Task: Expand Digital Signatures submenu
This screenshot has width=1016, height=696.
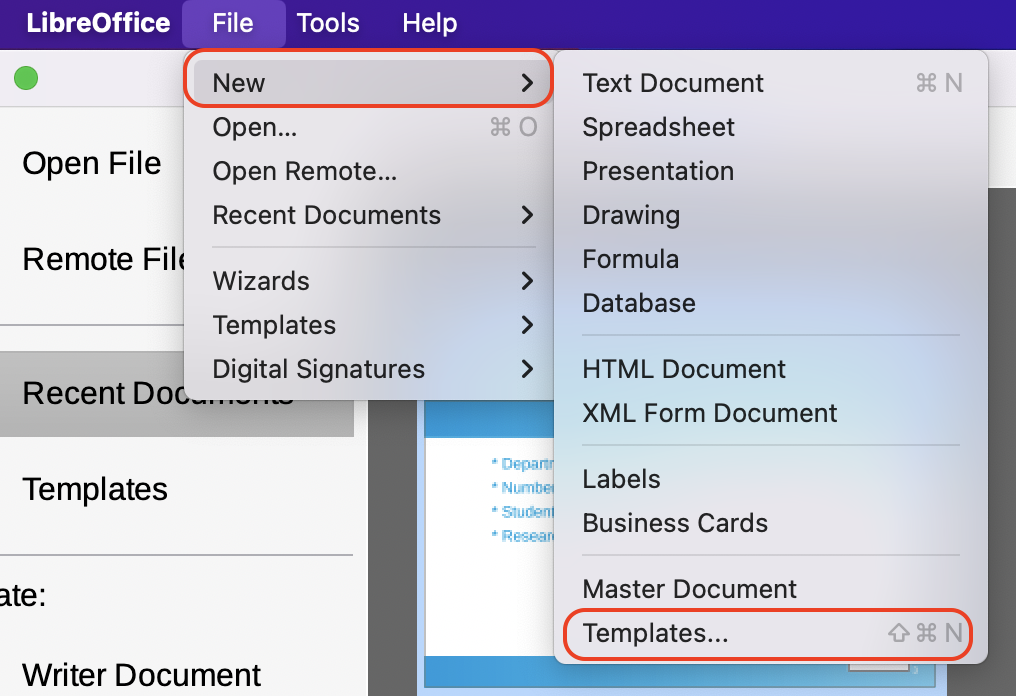Action: click(369, 369)
